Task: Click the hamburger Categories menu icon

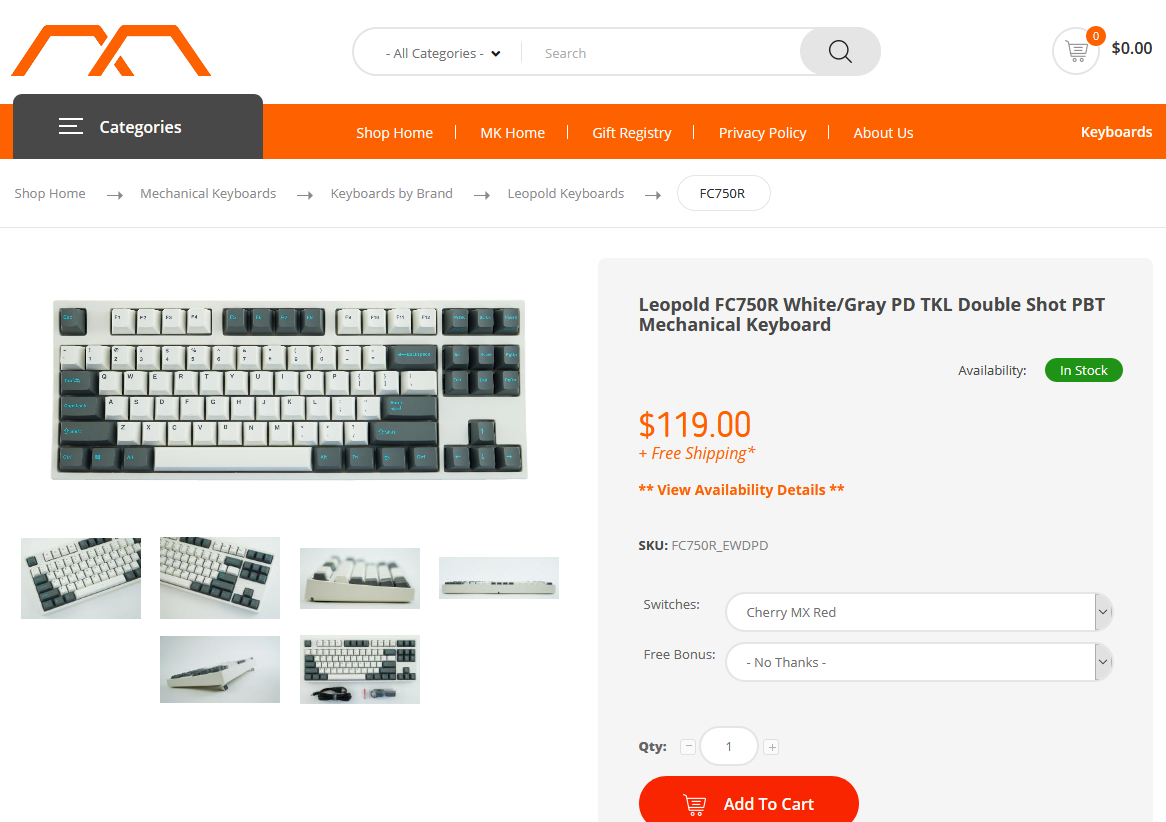Action: click(x=71, y=126)
